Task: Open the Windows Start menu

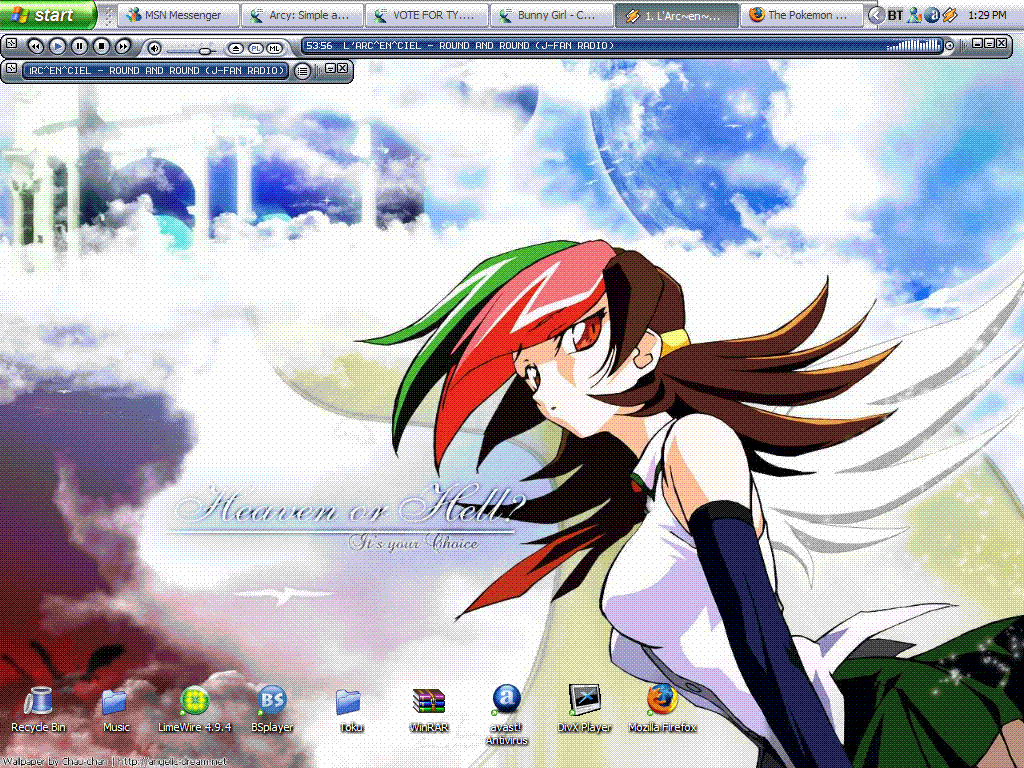Action: (48, 14)
